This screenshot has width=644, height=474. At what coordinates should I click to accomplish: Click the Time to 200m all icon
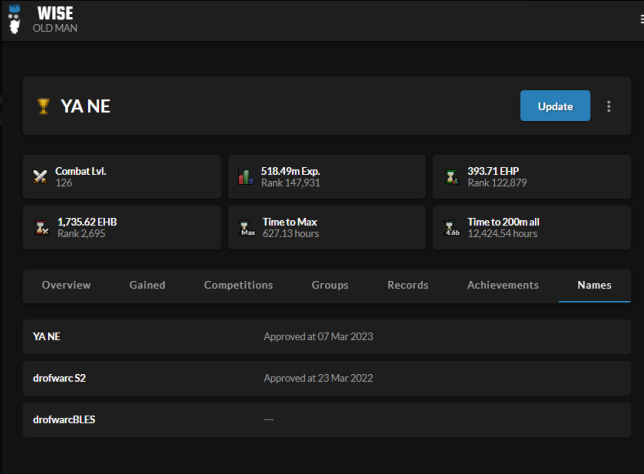(x=451, y=228)
